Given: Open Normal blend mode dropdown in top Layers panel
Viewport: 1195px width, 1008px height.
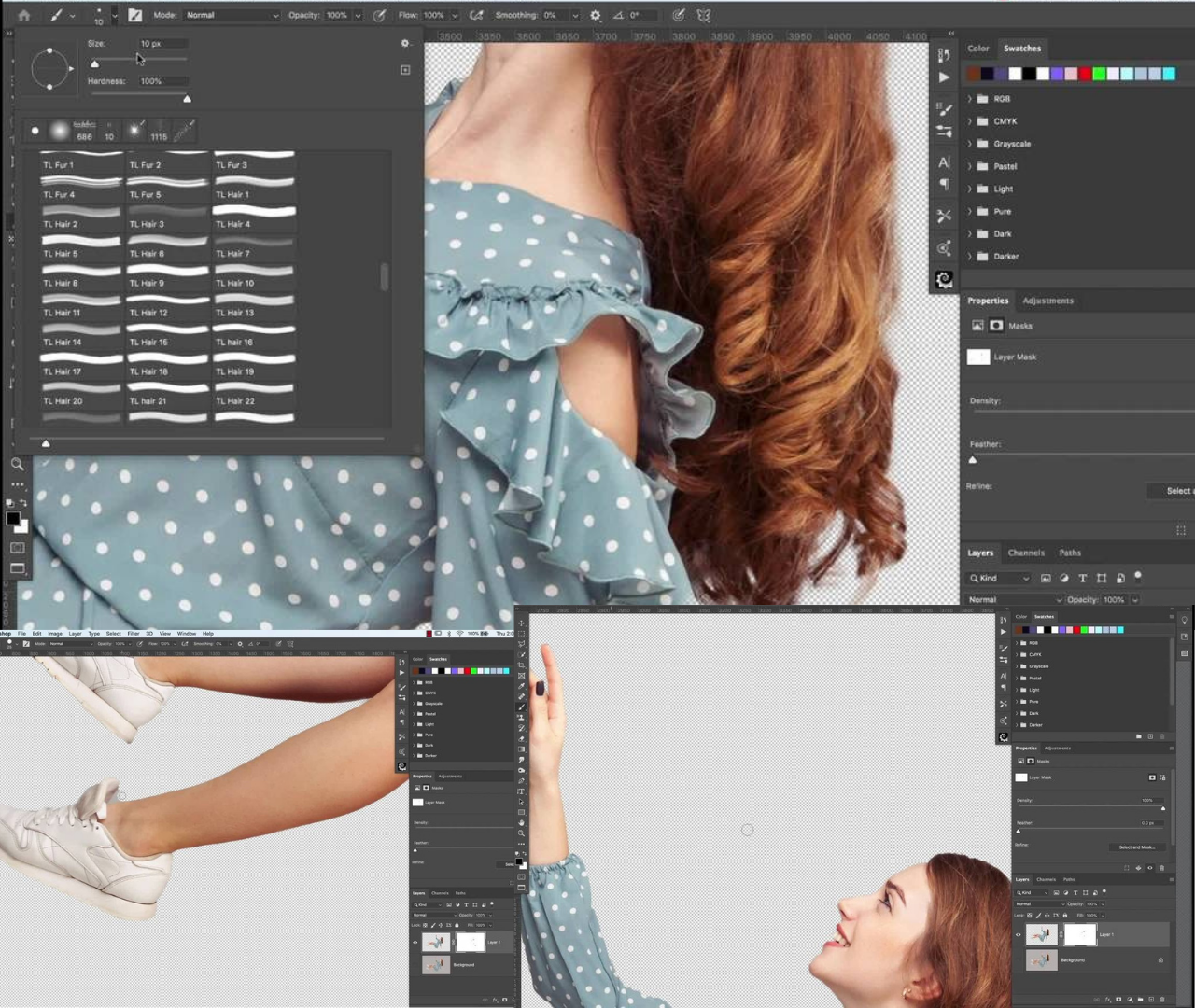Looking at the screenshot, I should point(1014,600).
